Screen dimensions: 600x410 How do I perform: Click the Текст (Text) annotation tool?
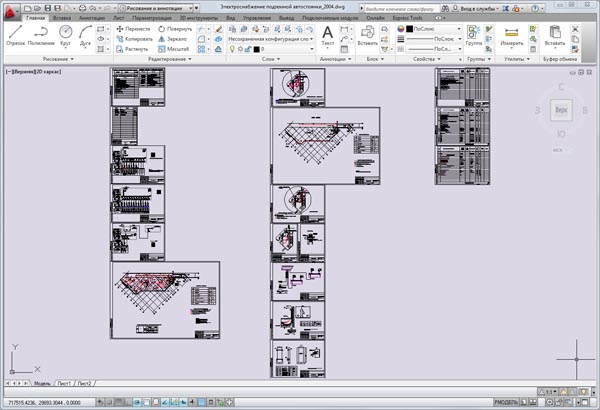tap(328, 37)
